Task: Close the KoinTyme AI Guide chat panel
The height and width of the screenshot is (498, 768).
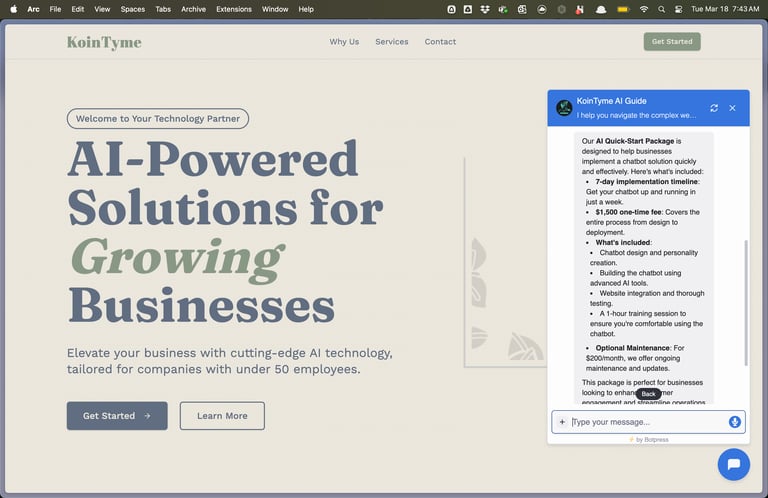Action: pos(732,108)
